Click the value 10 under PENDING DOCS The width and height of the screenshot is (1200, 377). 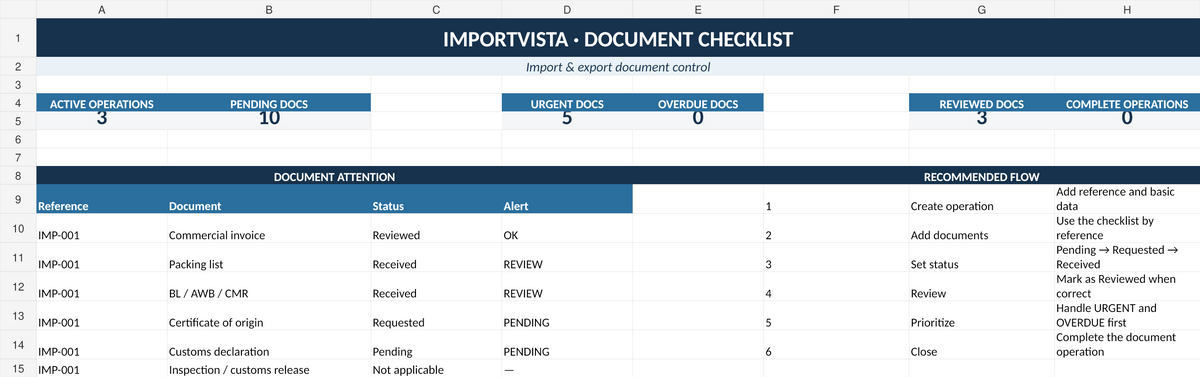coord(268,118)
